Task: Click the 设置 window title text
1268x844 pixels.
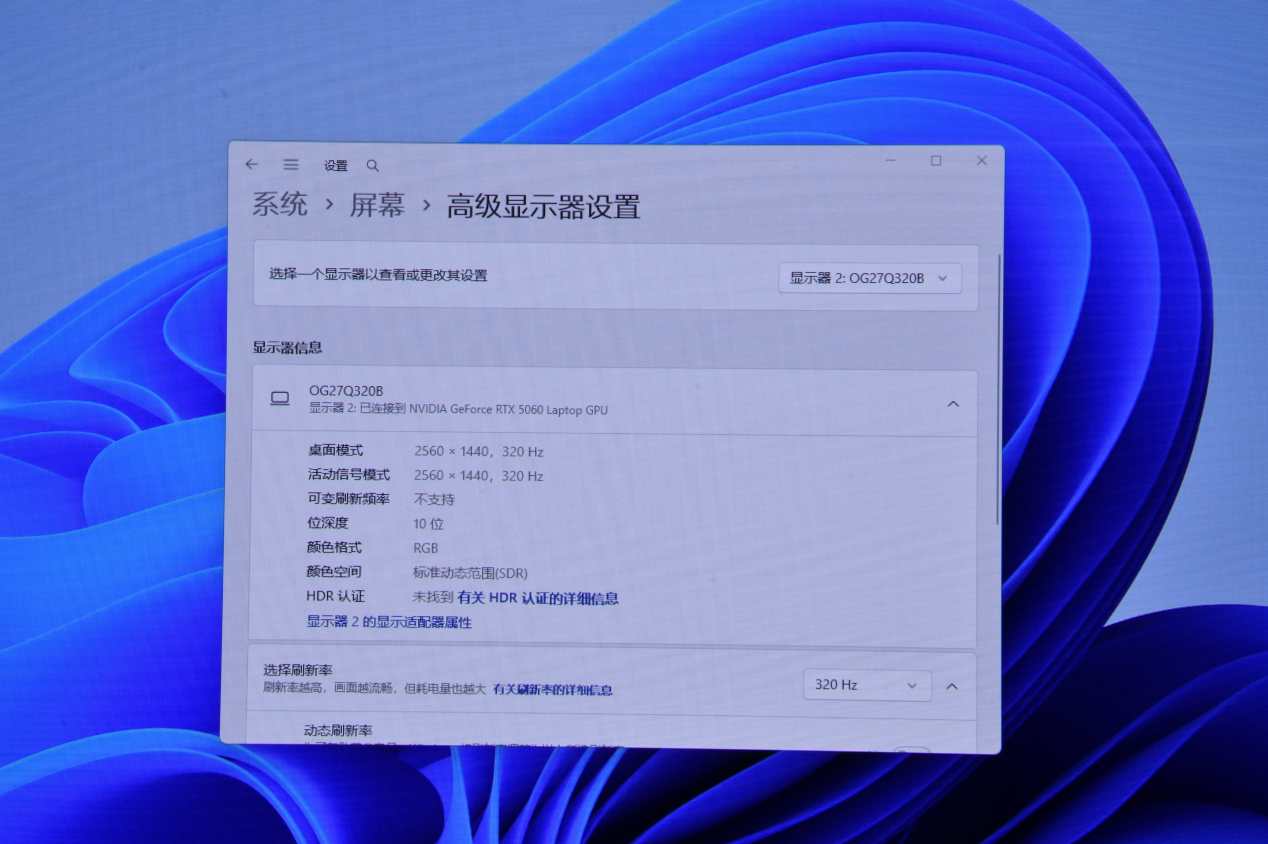Action: [336, 166]
